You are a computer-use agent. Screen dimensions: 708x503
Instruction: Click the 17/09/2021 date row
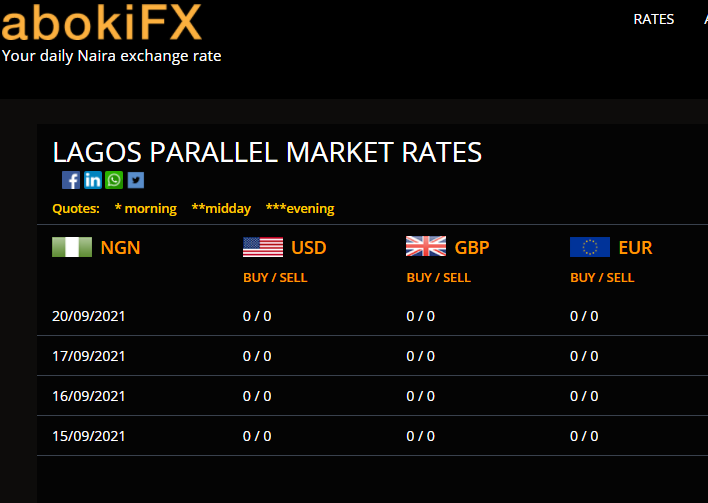[373, 356]
